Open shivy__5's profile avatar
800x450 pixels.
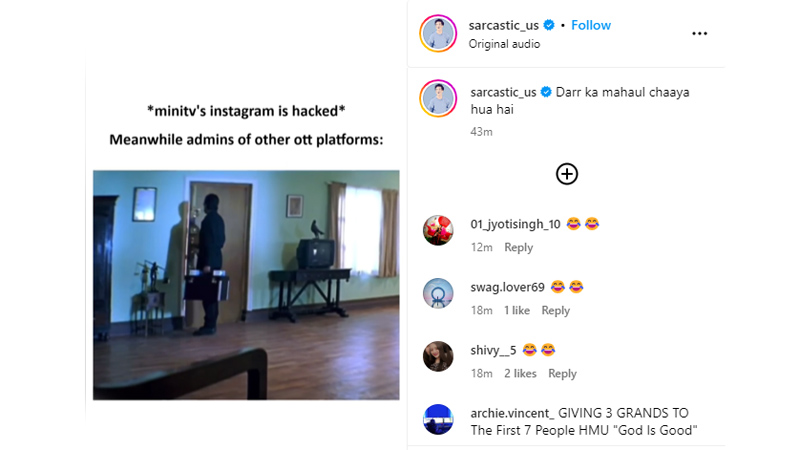438,356
